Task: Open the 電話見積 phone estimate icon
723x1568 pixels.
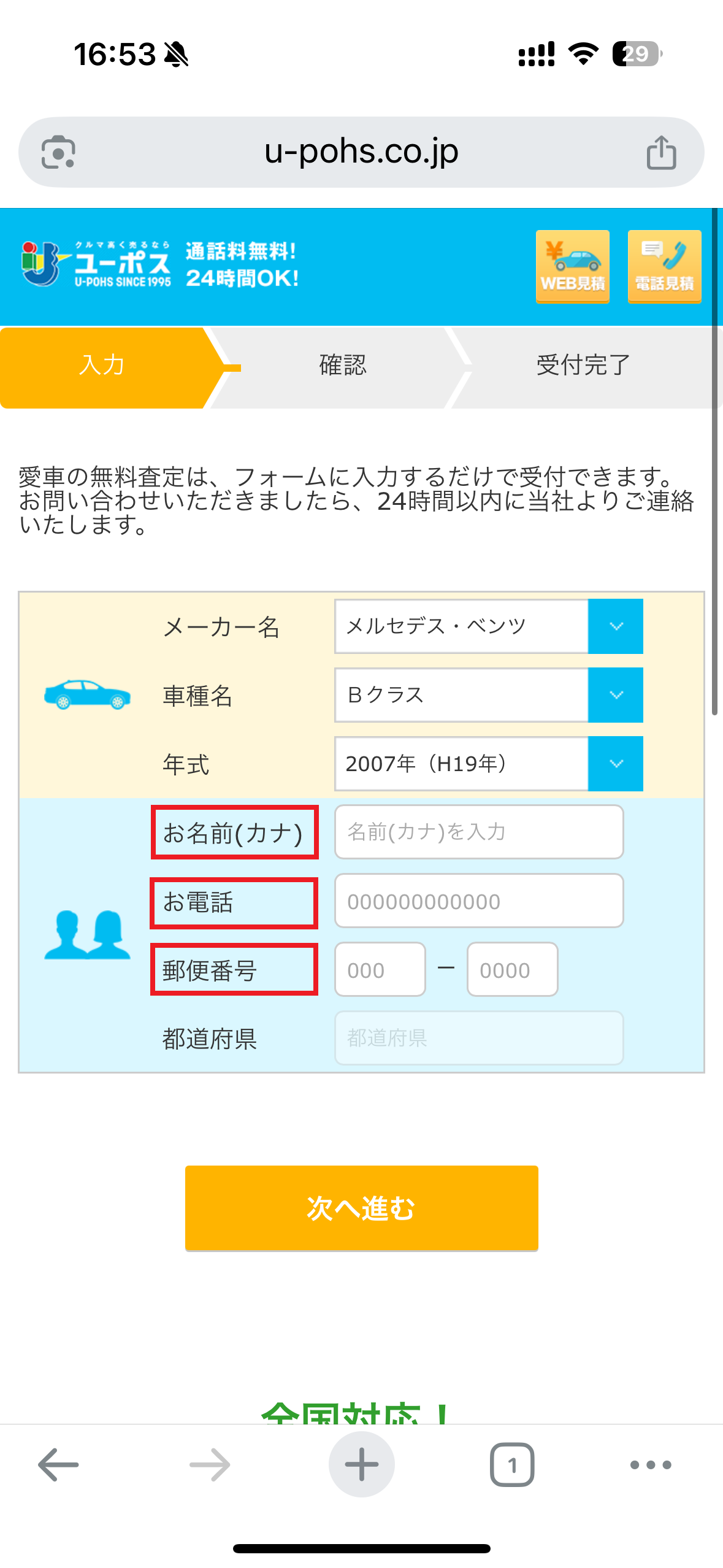Action: click(664, 266)
